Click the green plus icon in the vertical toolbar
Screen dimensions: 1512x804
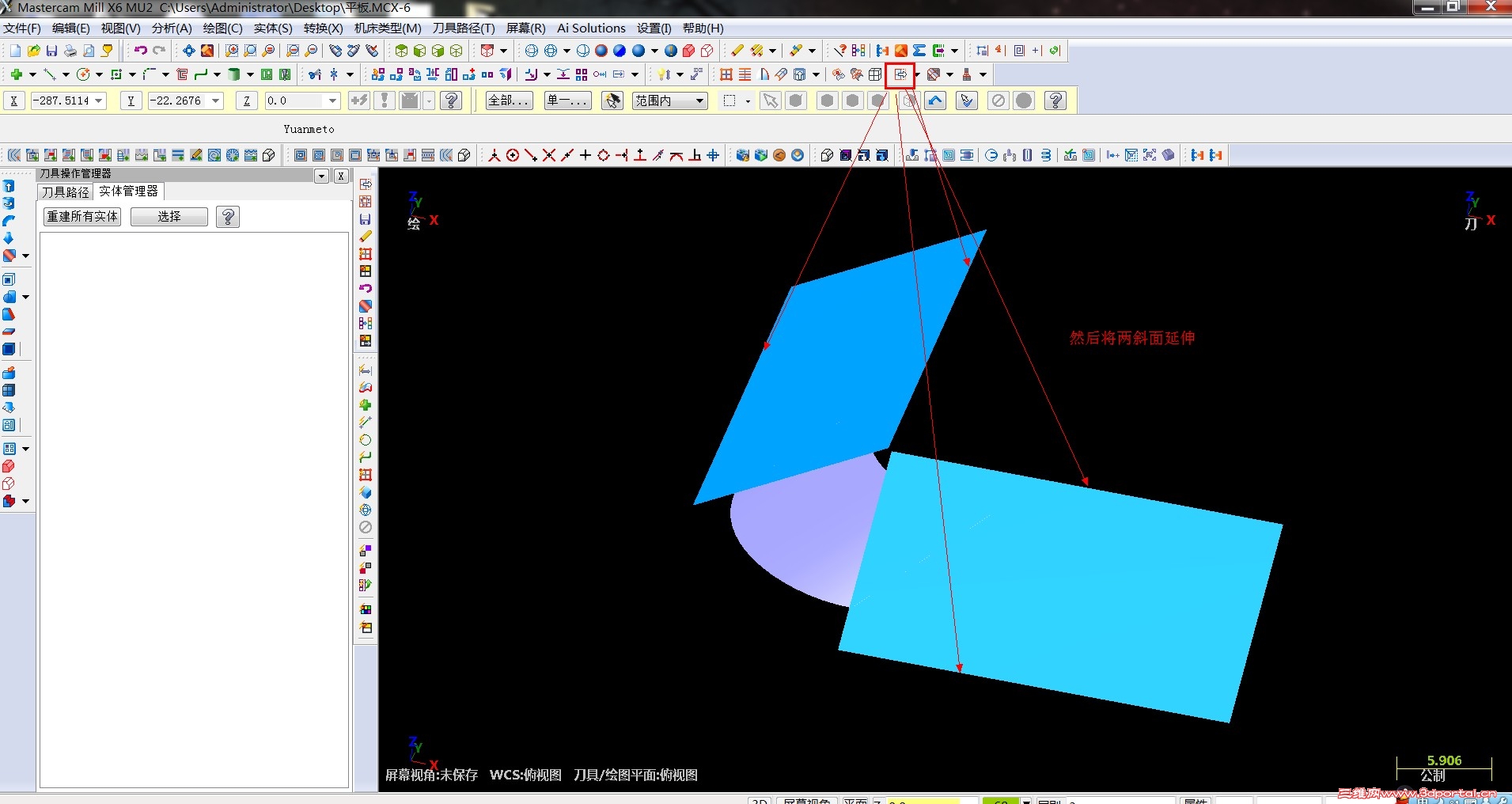366,405
